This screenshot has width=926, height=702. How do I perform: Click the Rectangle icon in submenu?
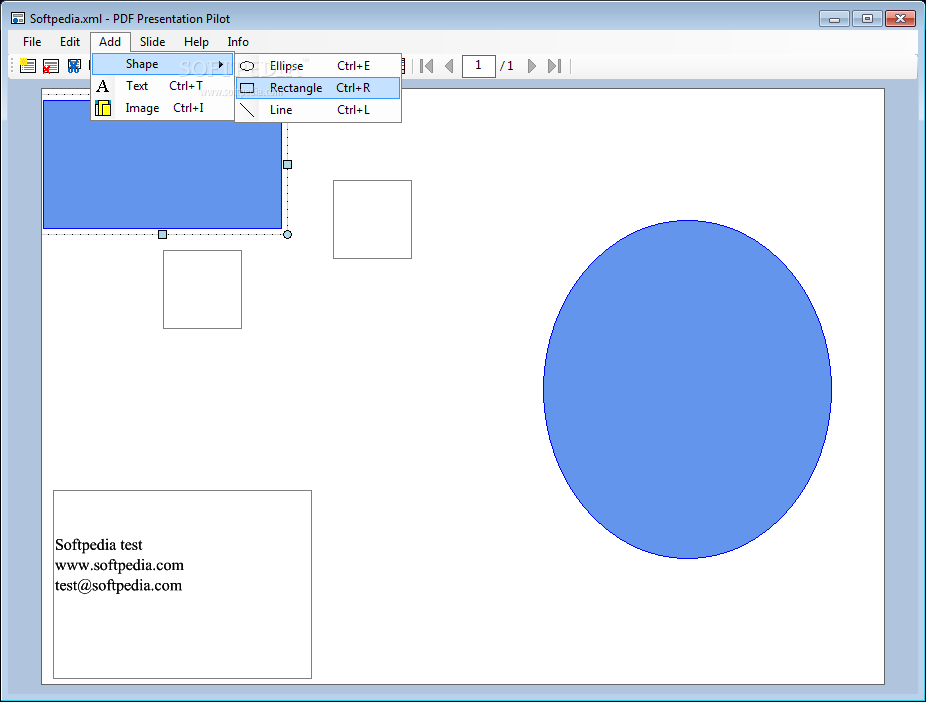247,88
